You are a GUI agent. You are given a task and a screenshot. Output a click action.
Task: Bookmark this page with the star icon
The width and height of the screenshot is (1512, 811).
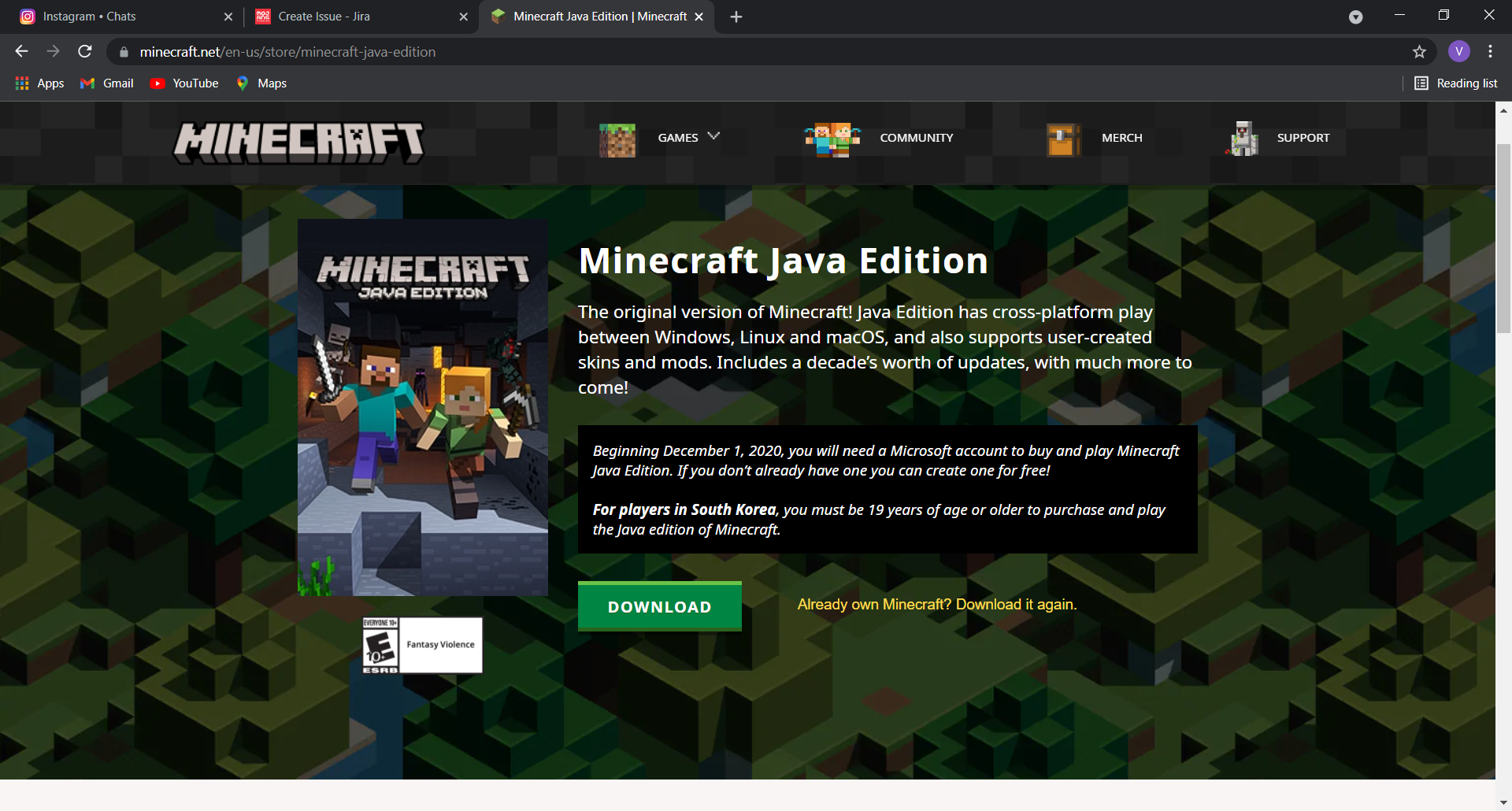point(1419,52)
